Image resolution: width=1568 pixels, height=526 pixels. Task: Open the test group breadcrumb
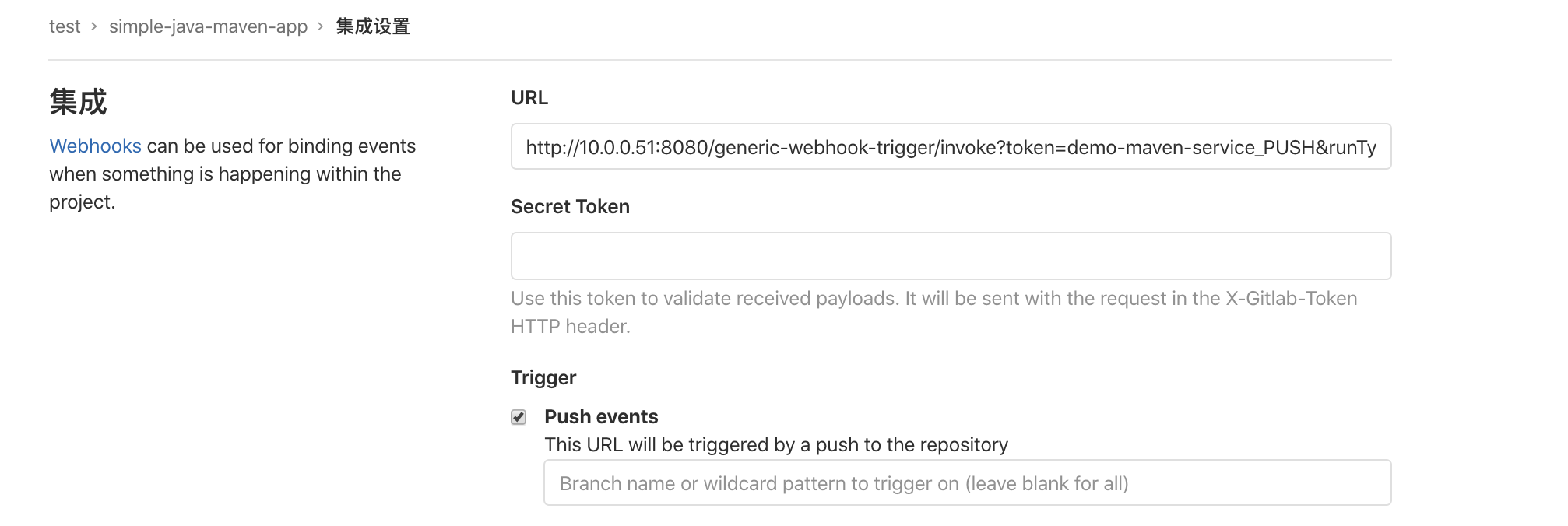65,26
